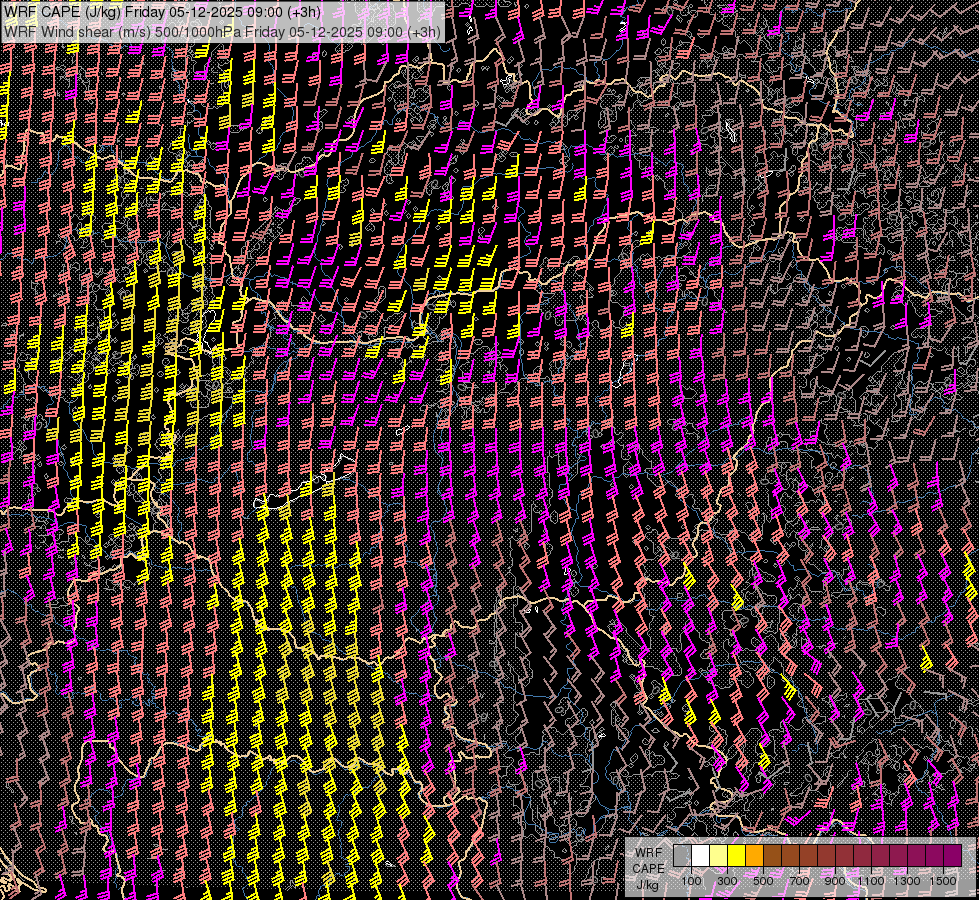Click the 1500 legend scale label
This screenshot has height=900, width=979.
[943, 881]
